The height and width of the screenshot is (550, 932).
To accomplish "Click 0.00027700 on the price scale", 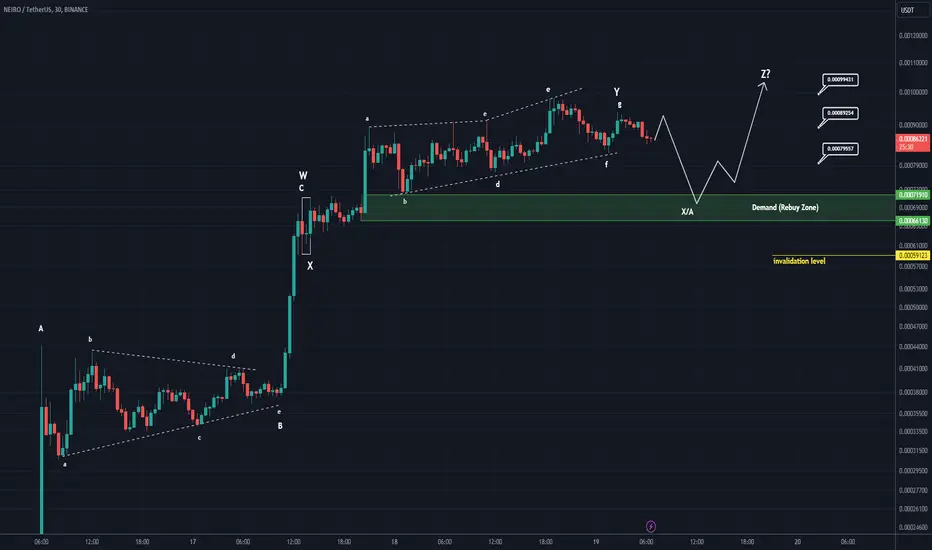I will coord(912,491).
